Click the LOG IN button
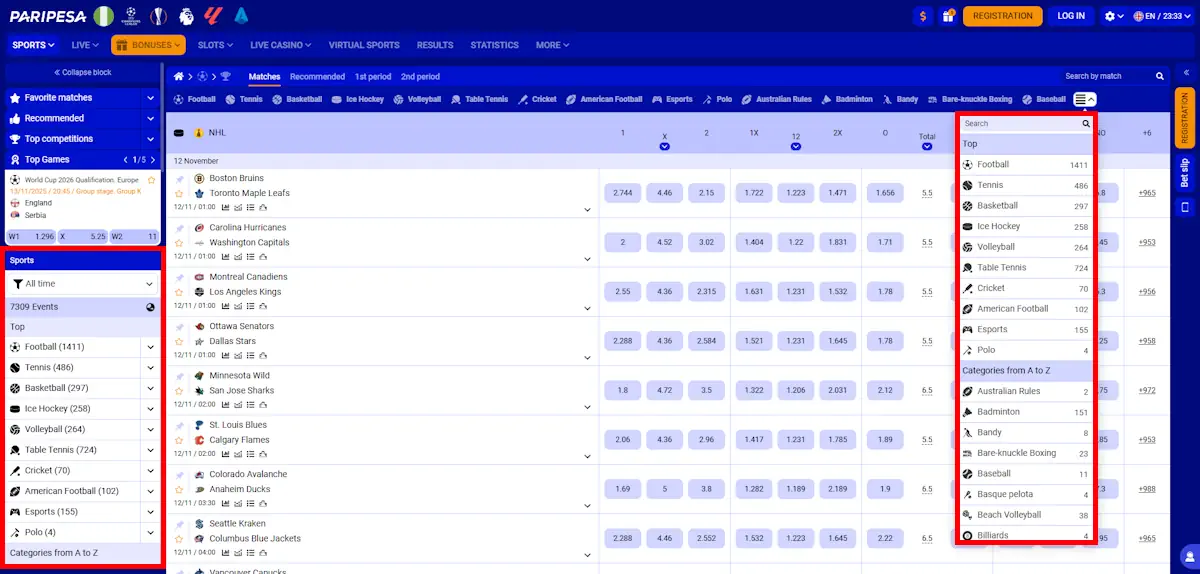Viewport: 1200px width, 574px height. pos(1071,16)
